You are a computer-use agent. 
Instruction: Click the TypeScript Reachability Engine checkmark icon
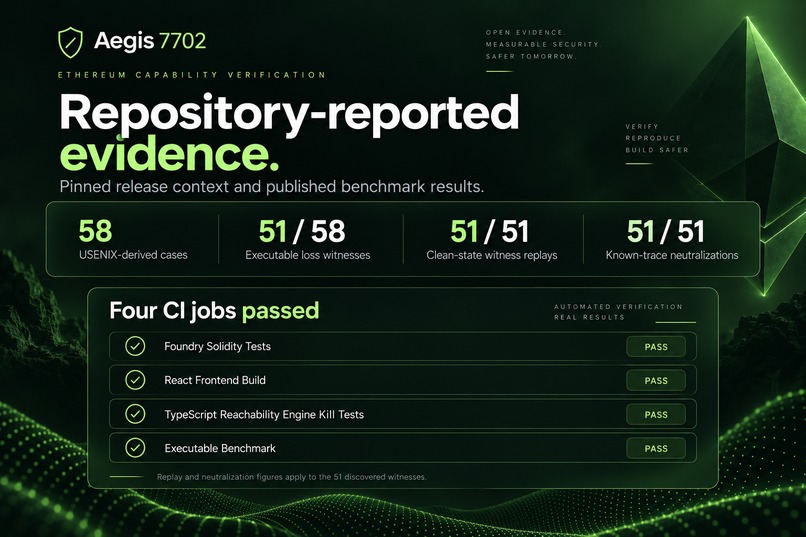pyautogui.click(x=135, y=414)
